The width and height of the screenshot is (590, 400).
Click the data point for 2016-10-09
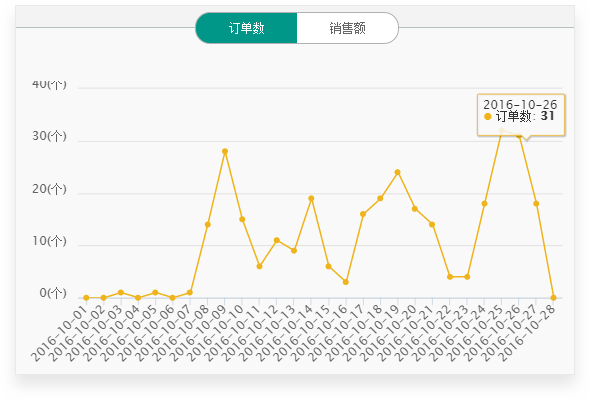click(x=225, y=151)
